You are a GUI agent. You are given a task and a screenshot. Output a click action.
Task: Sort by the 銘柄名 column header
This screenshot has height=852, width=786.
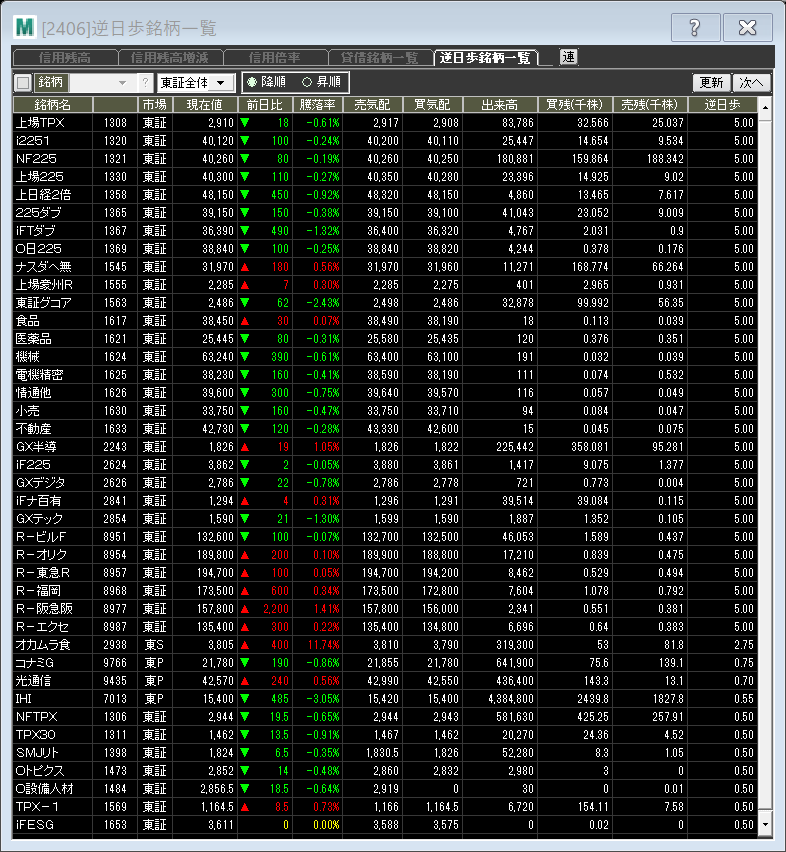tap(53, 105)
